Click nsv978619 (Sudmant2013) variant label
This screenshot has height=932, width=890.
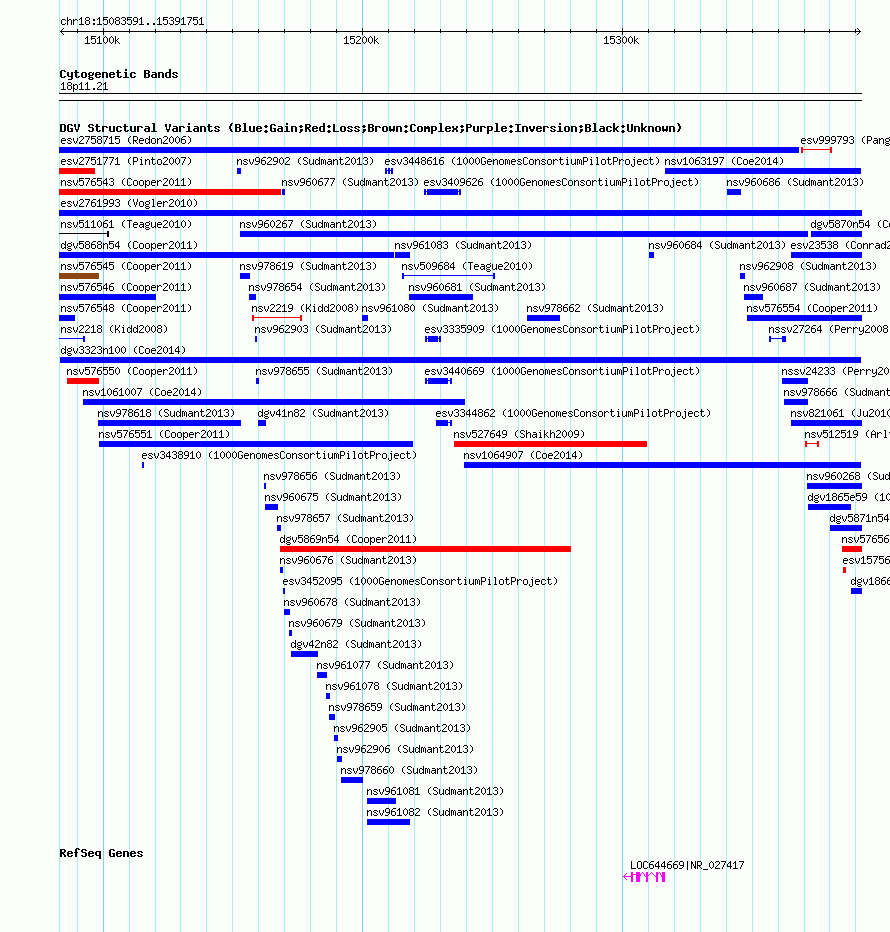tap(308, 266)
